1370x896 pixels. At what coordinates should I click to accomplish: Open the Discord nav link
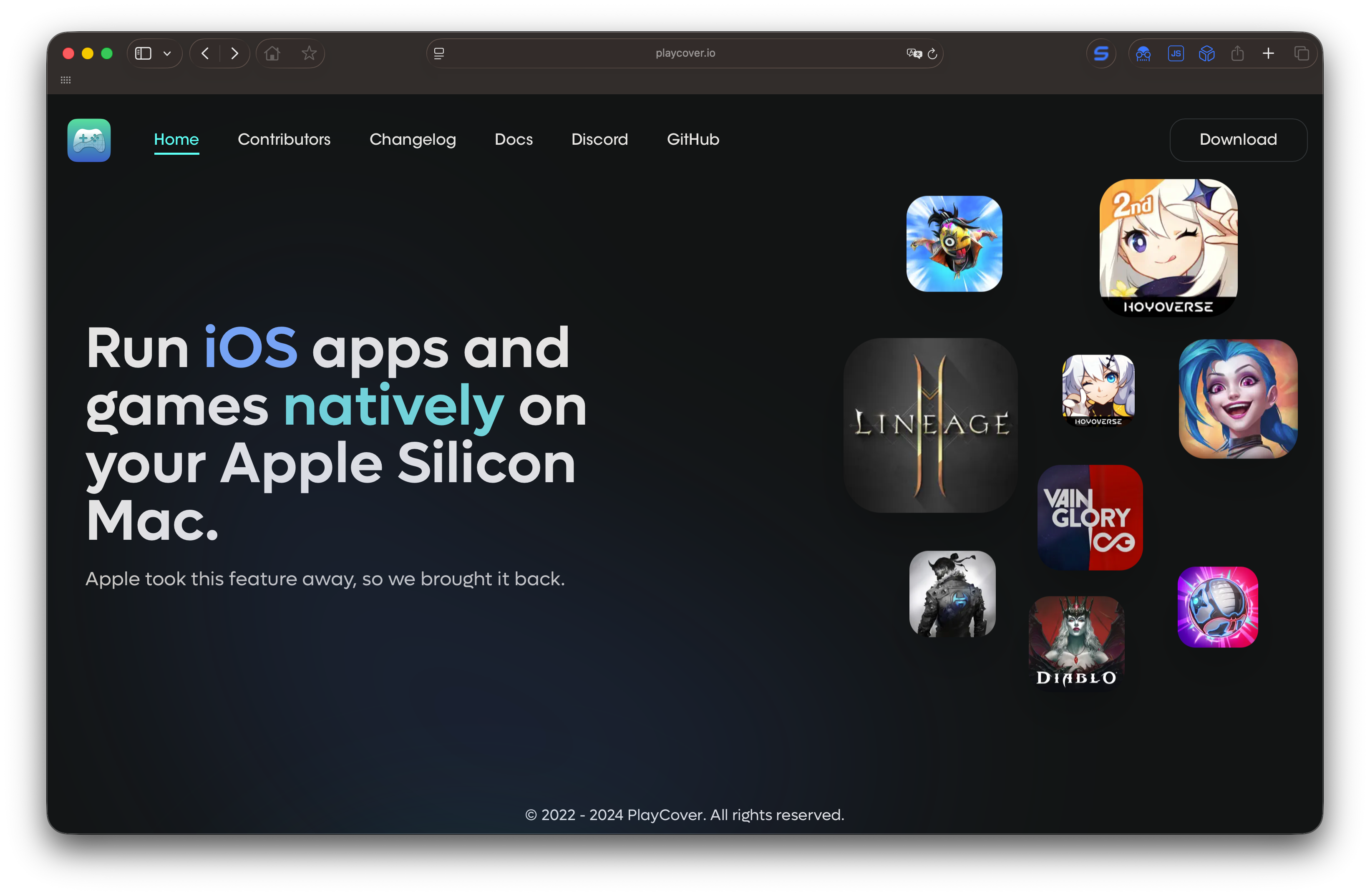pos(599,139)
